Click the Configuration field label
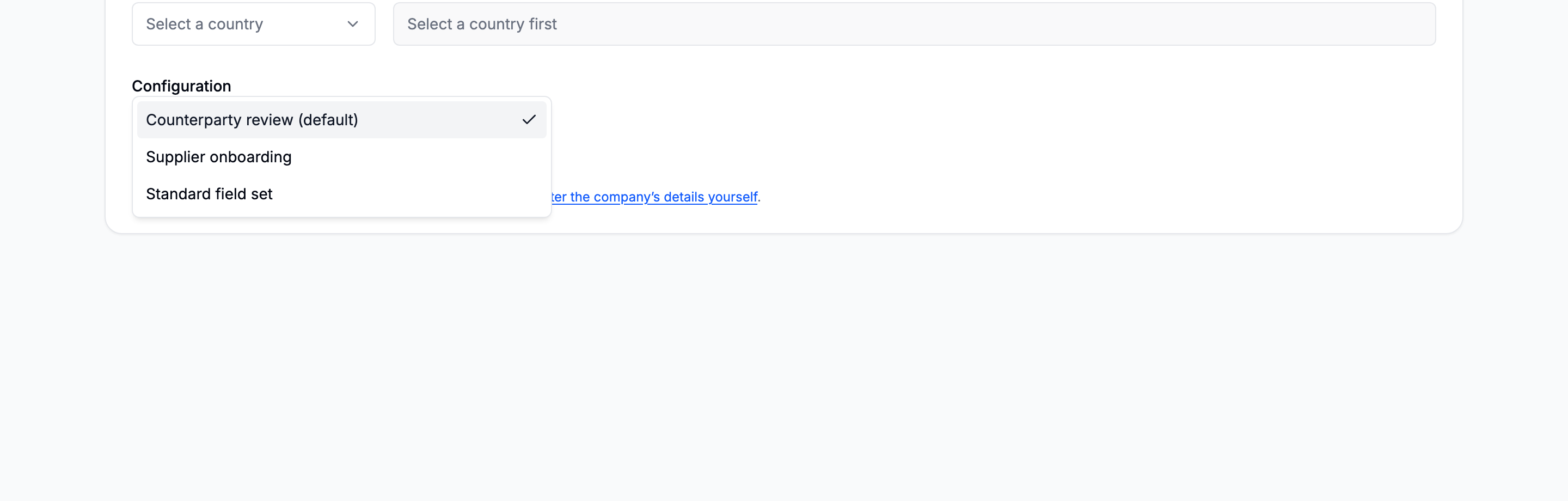The image size is (1568, 501). coord(181,86)
